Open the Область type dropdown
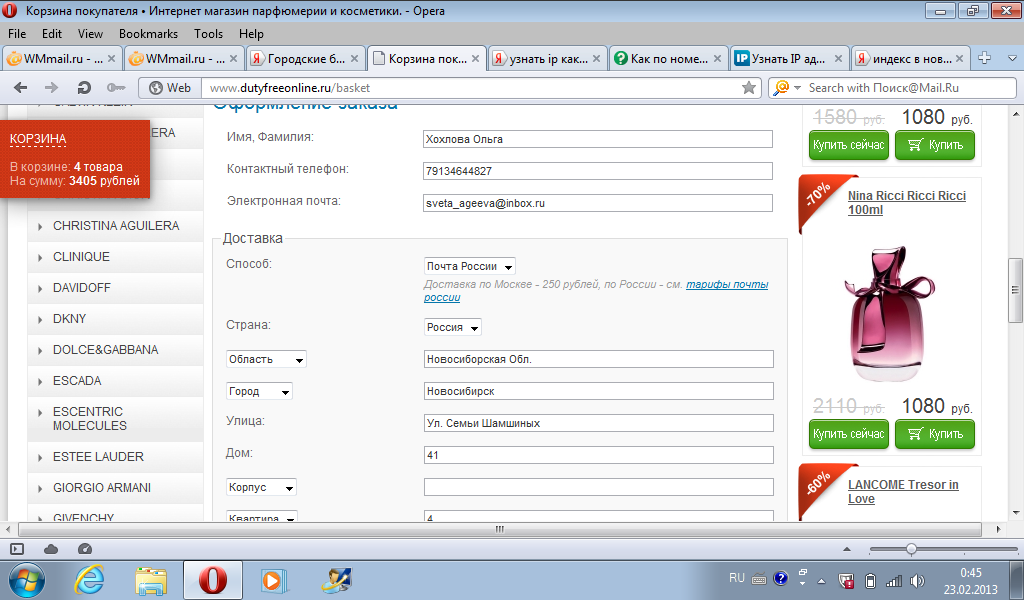This screenshot has width=1024, height=600. (x=266, y=359)
